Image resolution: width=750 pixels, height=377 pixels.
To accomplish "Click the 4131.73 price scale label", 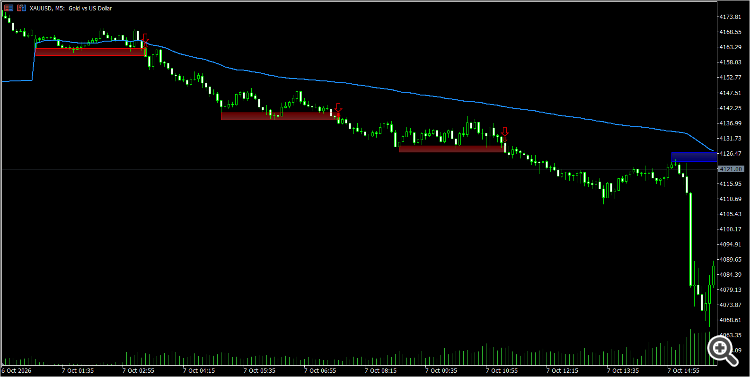I will point(730,138).
